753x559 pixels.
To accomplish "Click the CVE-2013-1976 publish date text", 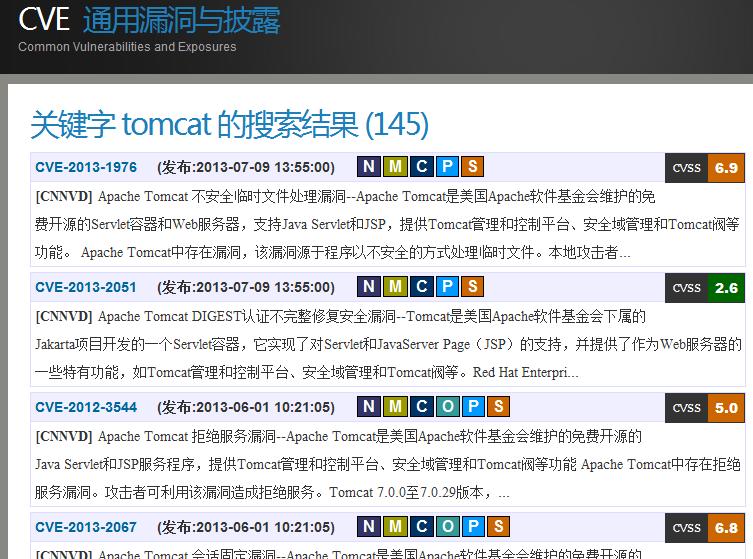I will coord(246,167).
